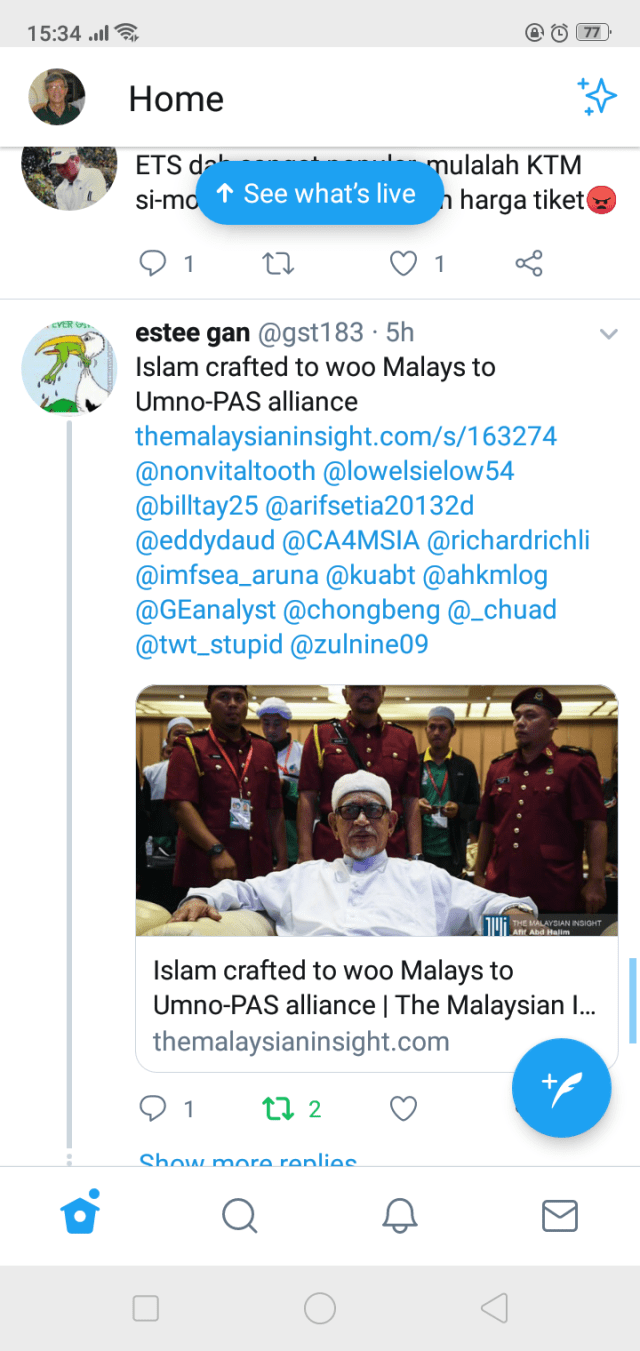The height and width of the screenshot is (1351, 640).
Task: Share the ETS KTM tweet
Action: [528, 263]
